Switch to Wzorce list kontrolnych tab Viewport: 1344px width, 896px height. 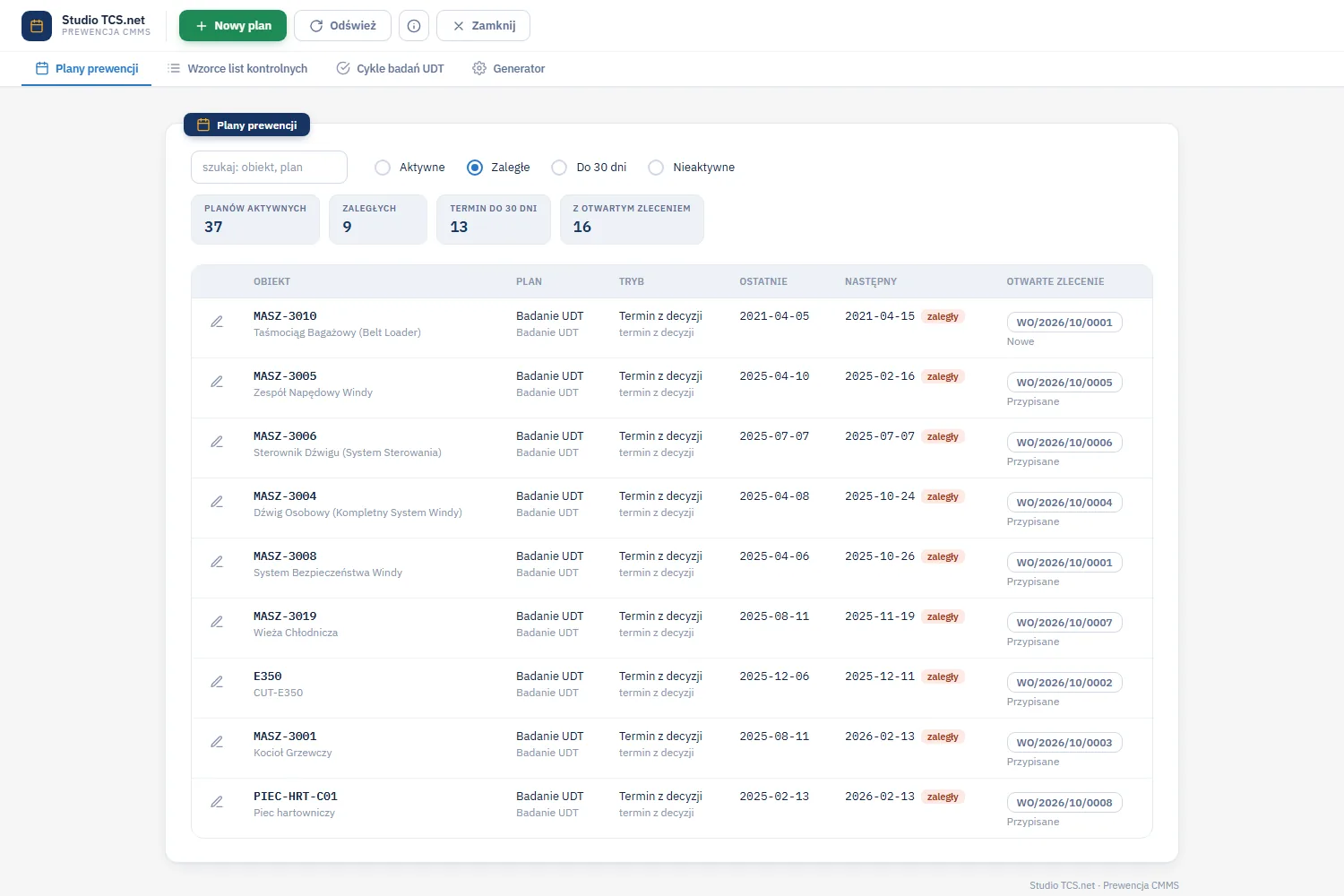pyautogui.click(x=237, y=69)
